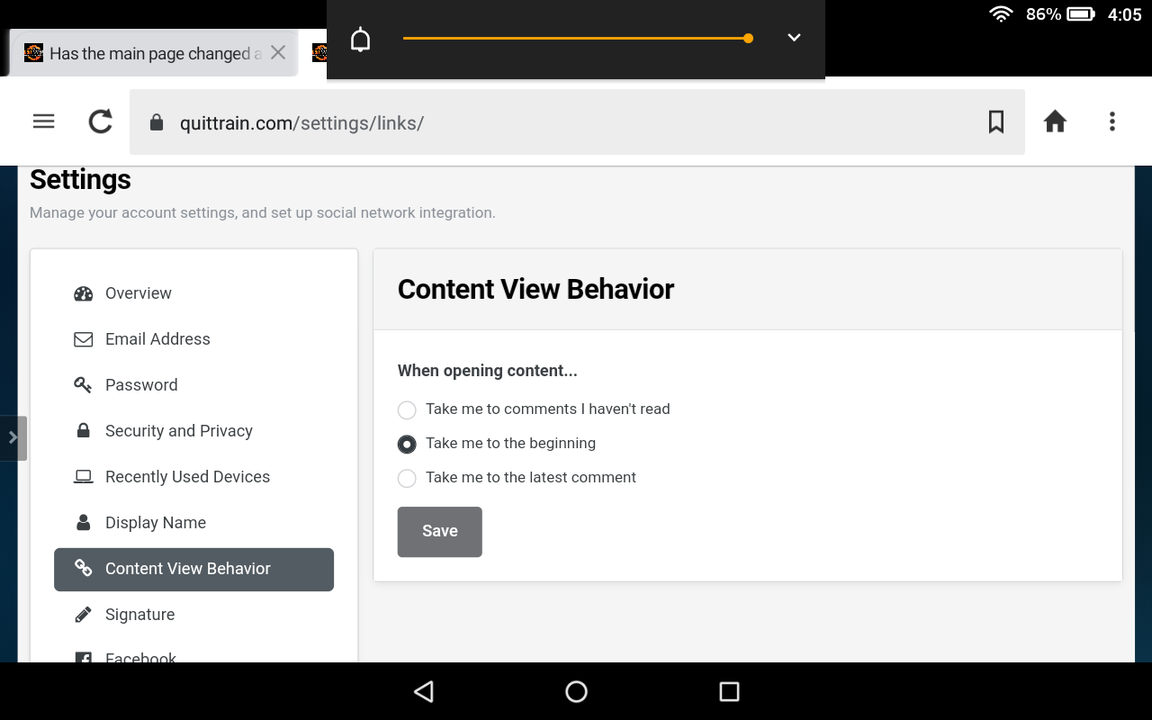
Task: Save content view behavior settings
Action: pyautogui.click(x=439, y=531)
